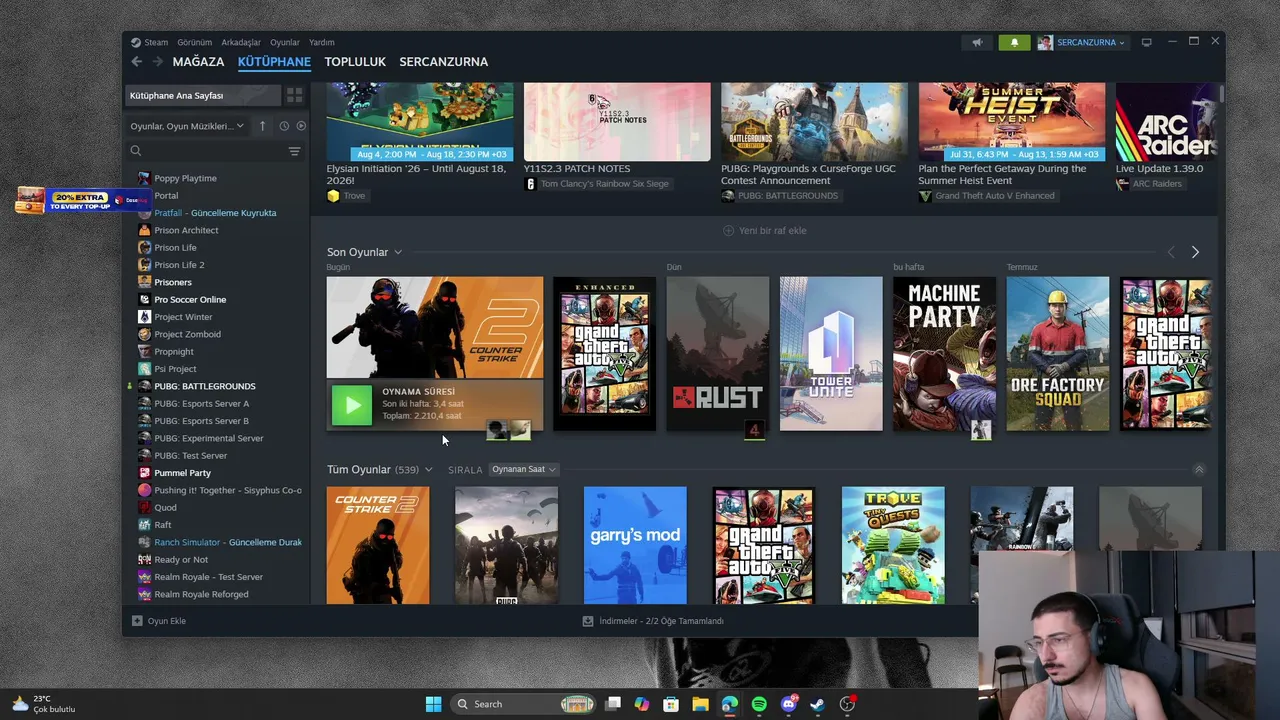Click the recent activity clock icon
This screenshot has height=720, width=1280.
click(x=284, y=126)
